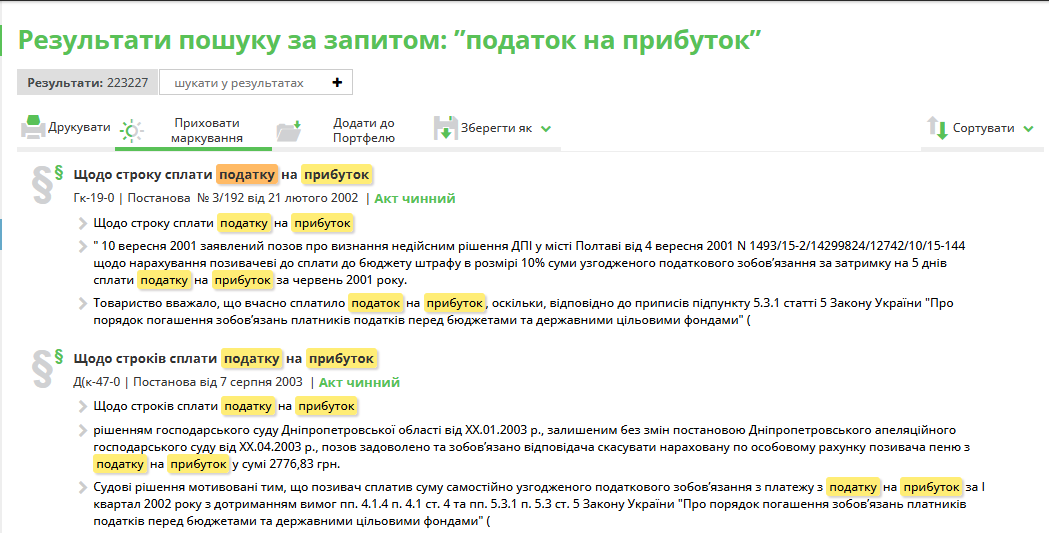The image size is (1049, 533).
Task: Click the sun icon for highlight marking
Action: [x=132, y=130]
